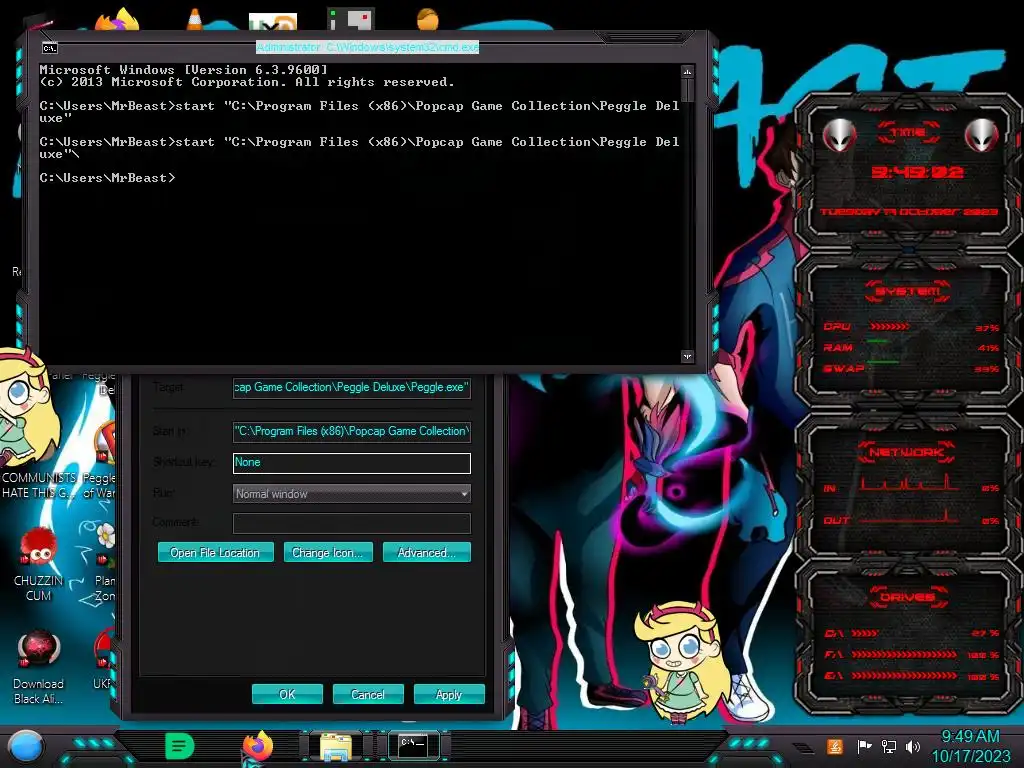Open the COMMUNISTS HATE THIS G... desktop shortcut
The image size is (1024, 768).
click(38, 483)
